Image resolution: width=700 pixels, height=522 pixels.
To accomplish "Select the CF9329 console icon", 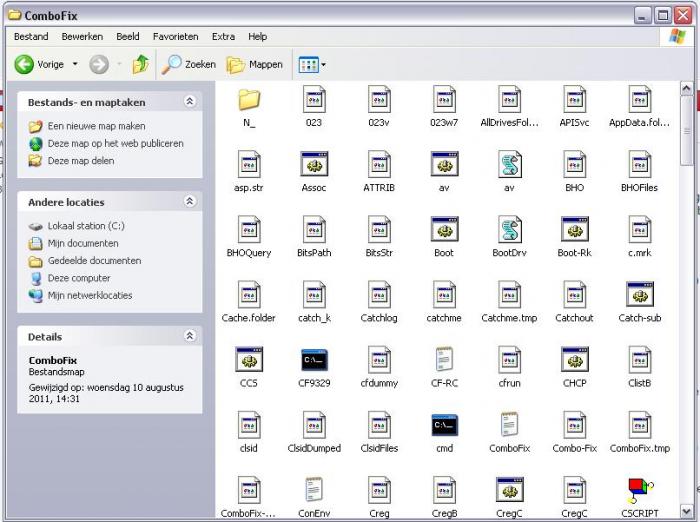I will [x=314, y=360].
